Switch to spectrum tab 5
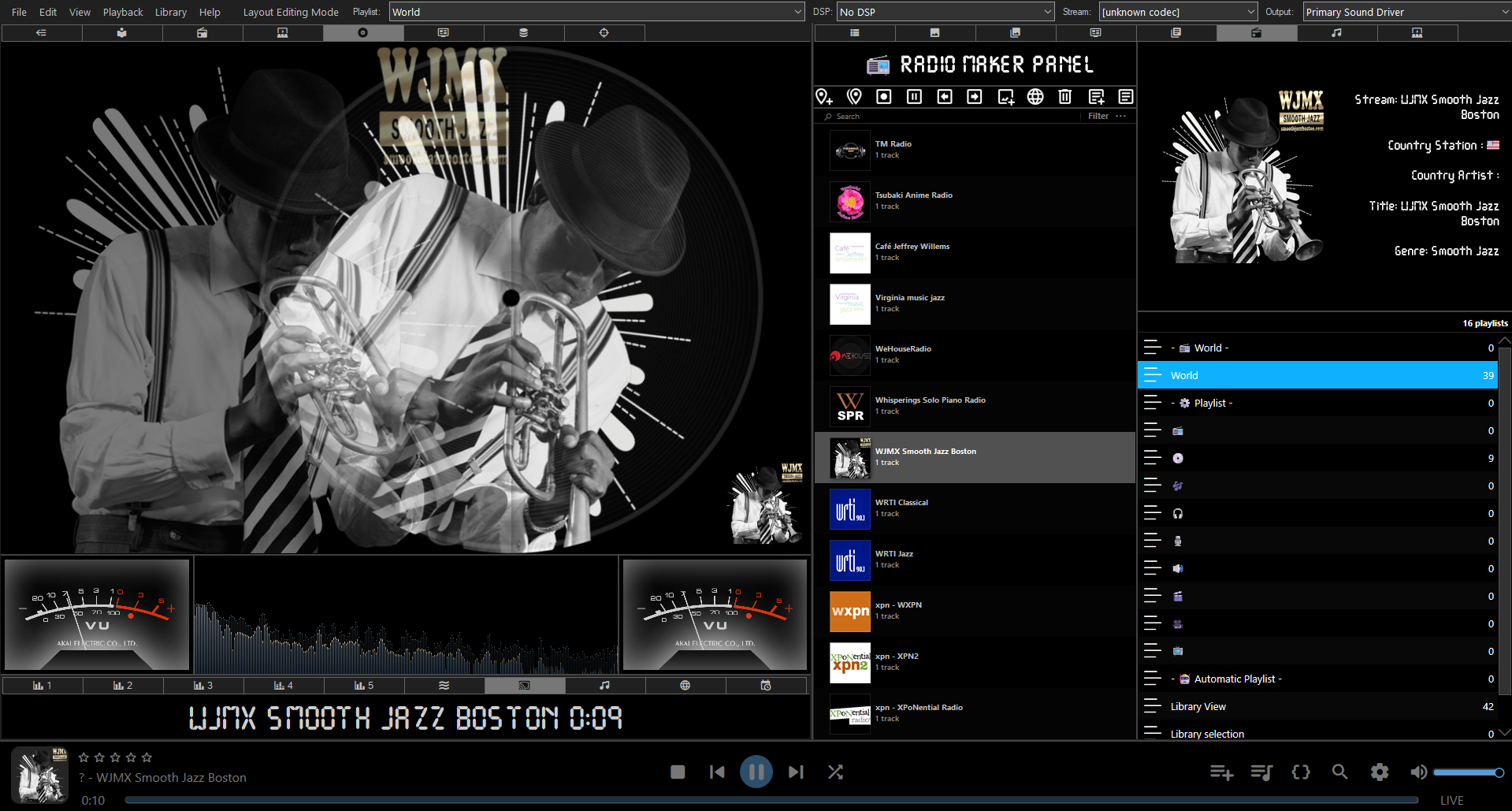Viewport: 1512px width, 811px height. point(364,686)
